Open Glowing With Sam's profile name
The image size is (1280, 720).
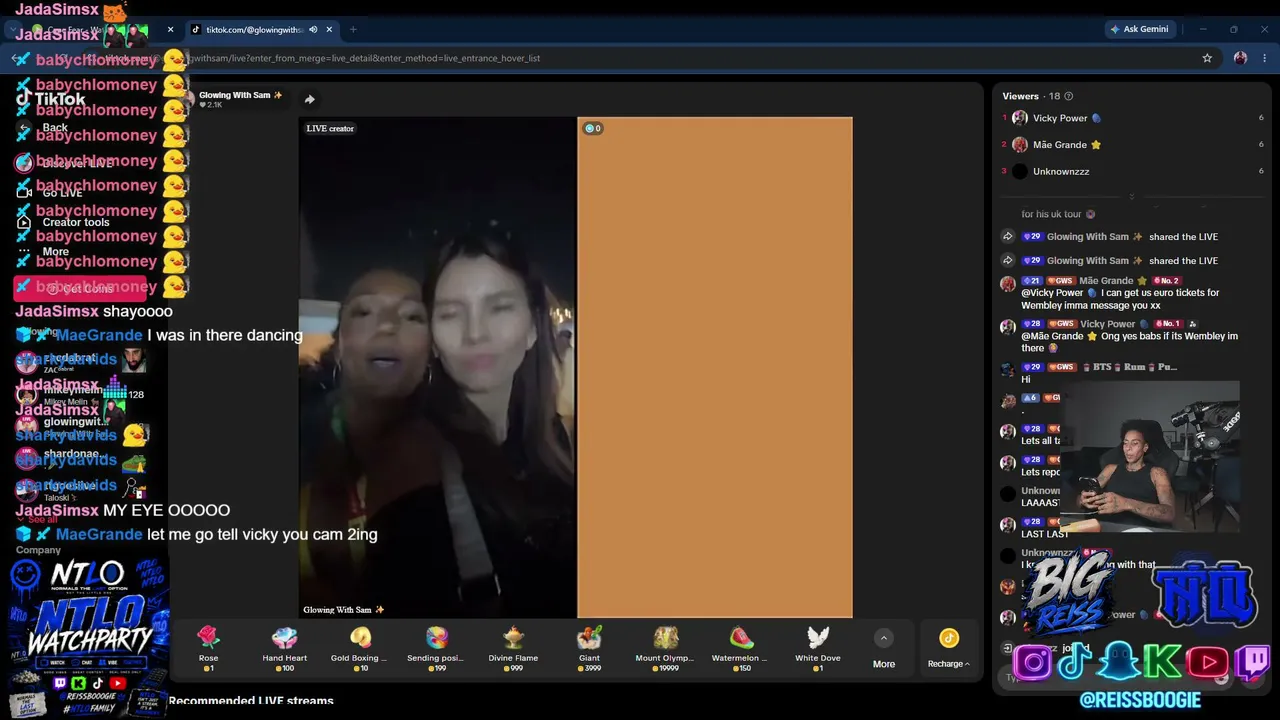coord(240,95)
